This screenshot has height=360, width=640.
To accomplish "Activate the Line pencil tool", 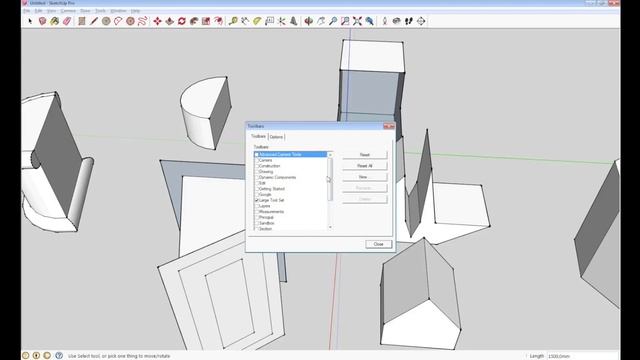I will pyautogui.click(x=94, y=21).
